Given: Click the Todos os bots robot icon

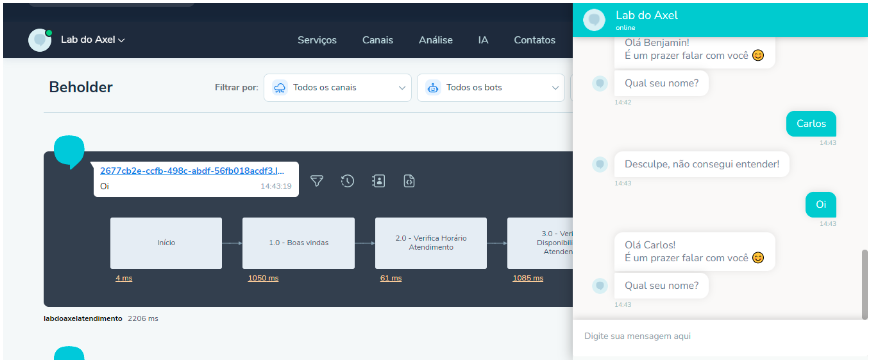Looking at the screenshot, I should [433, 88].
